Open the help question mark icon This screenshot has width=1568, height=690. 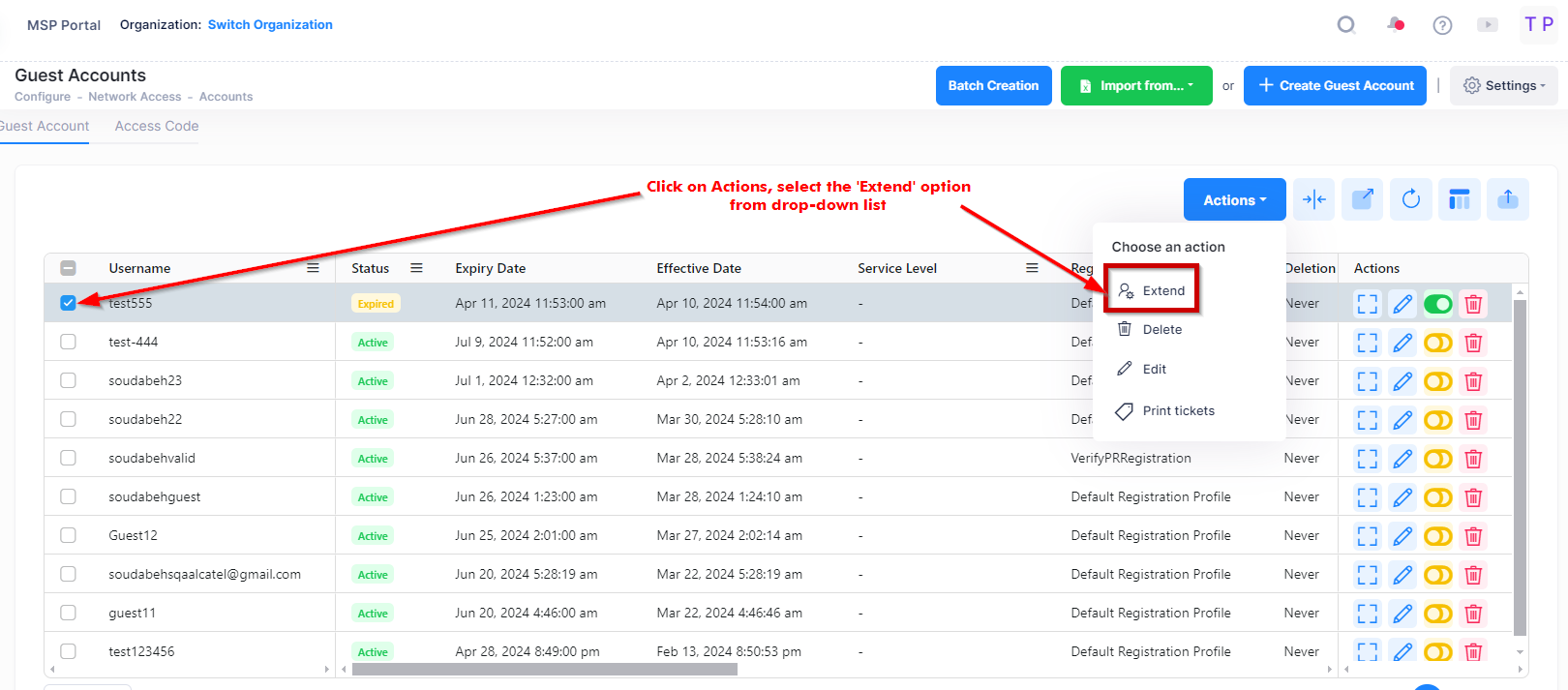pyautogui.click(x=1442, y=25)
